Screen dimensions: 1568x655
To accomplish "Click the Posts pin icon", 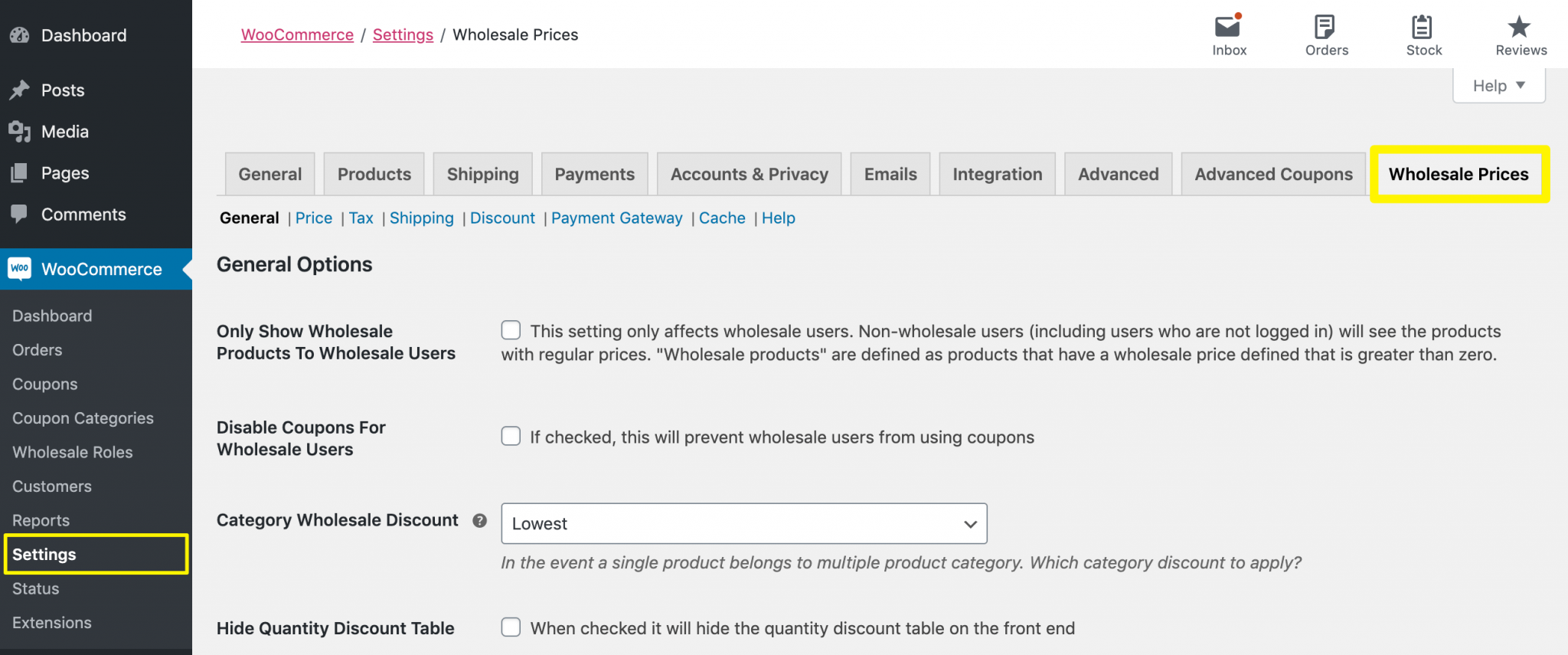I will coord(19,90).
